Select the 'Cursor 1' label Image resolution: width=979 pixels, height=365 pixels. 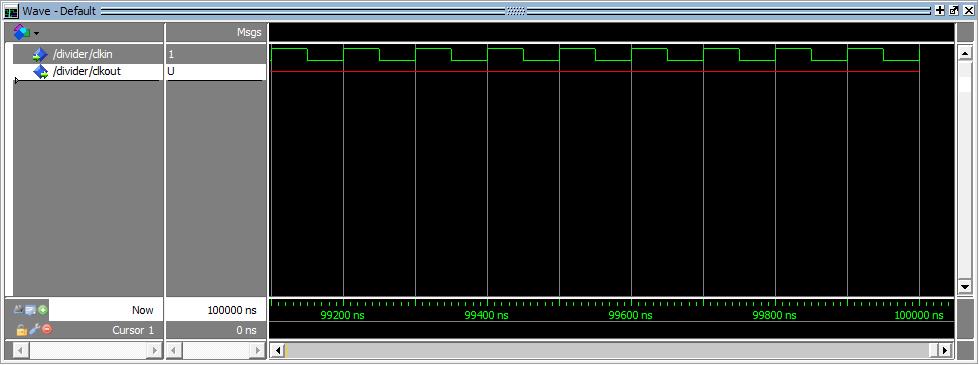[132, 330]
